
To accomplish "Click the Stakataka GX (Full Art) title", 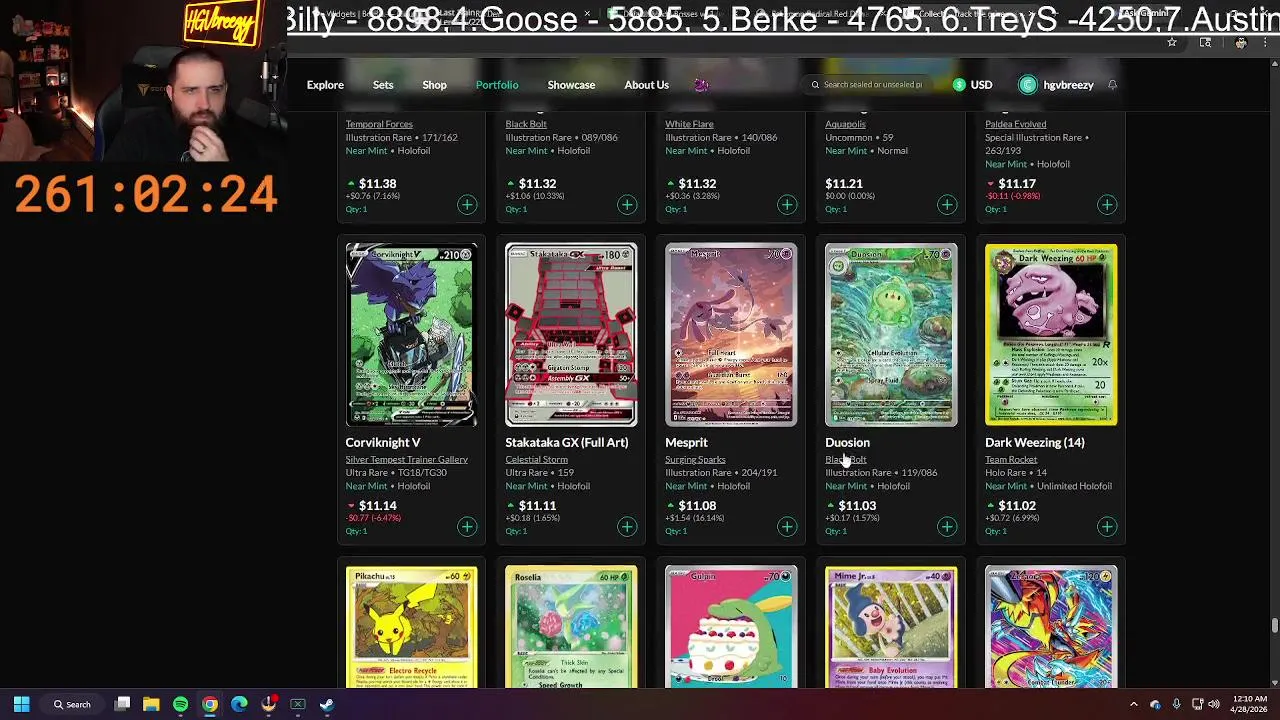I will pos(567,442).
